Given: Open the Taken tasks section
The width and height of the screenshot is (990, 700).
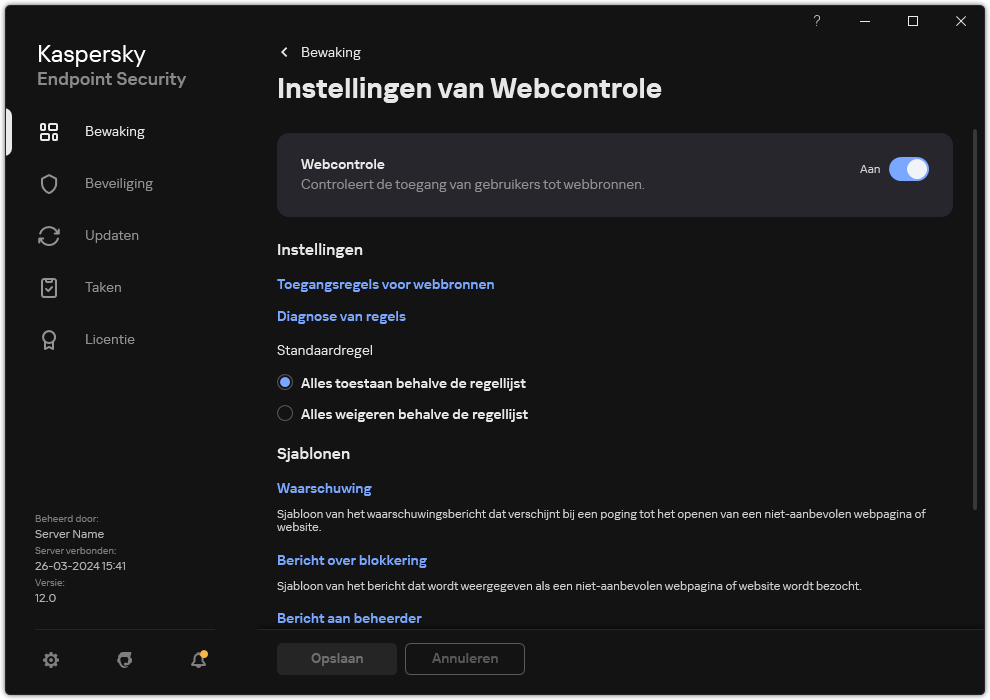Looking at the screenshot, I should tap(103, 287).
